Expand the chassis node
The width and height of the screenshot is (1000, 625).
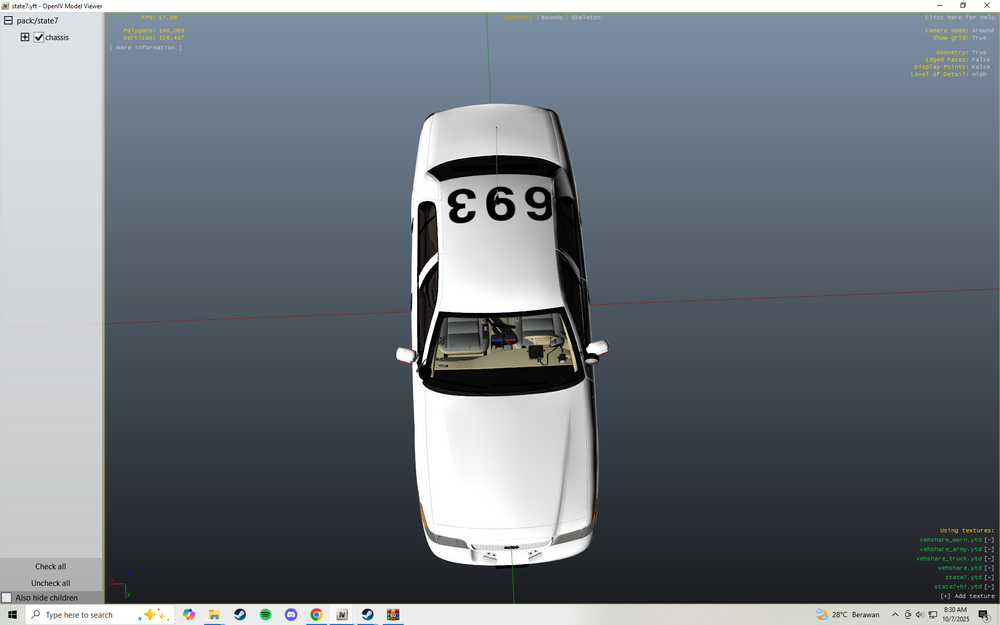pos(24,37)
